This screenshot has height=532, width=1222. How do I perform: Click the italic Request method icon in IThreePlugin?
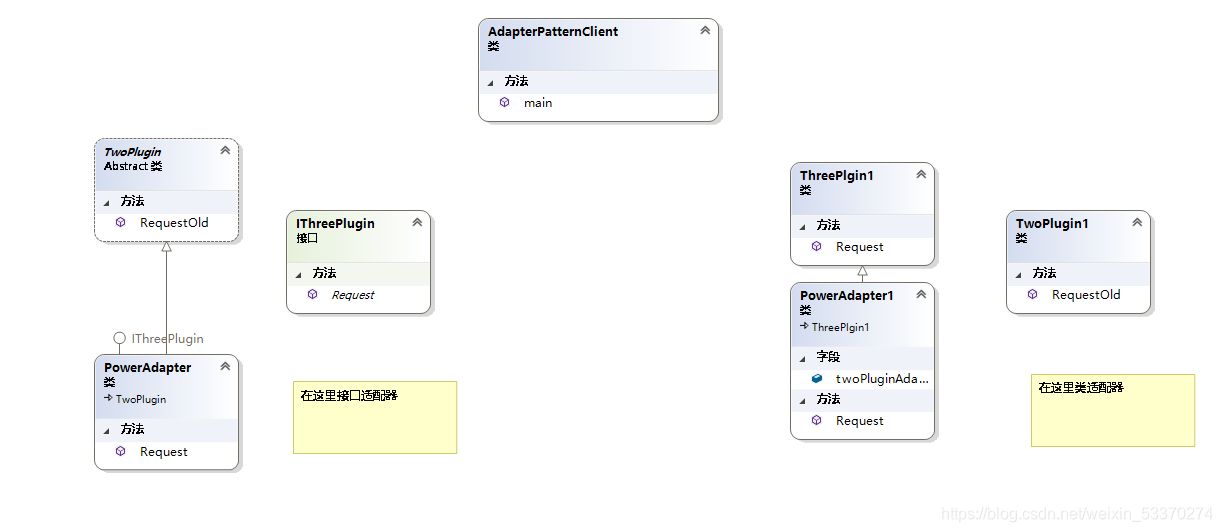[312, 294]
